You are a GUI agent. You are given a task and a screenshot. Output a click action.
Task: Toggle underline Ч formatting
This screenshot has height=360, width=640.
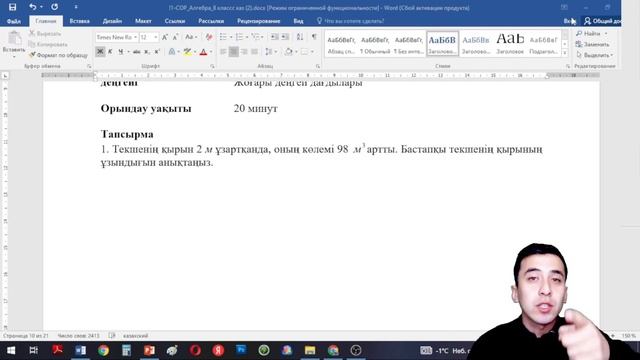(120, 51)
